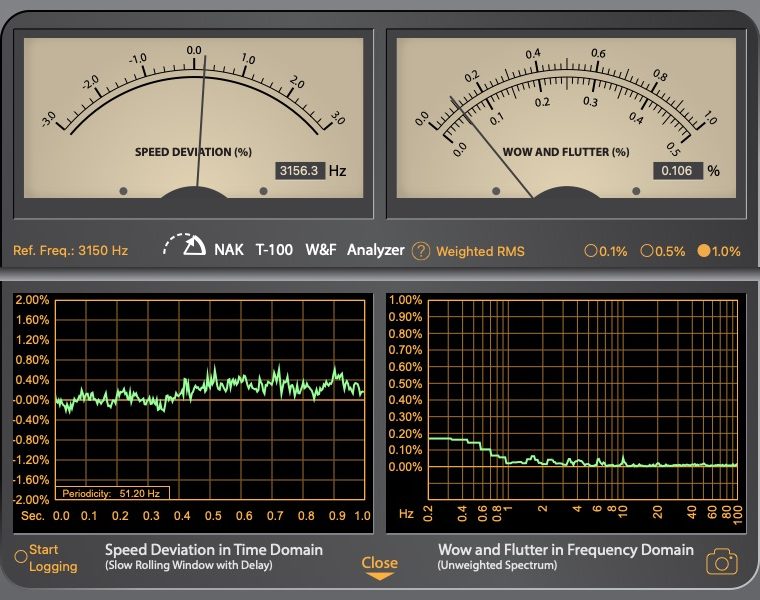The image size is (760, 600).
Task: Click the W&F Analyzer title text
Action: [x=354, y=250]
